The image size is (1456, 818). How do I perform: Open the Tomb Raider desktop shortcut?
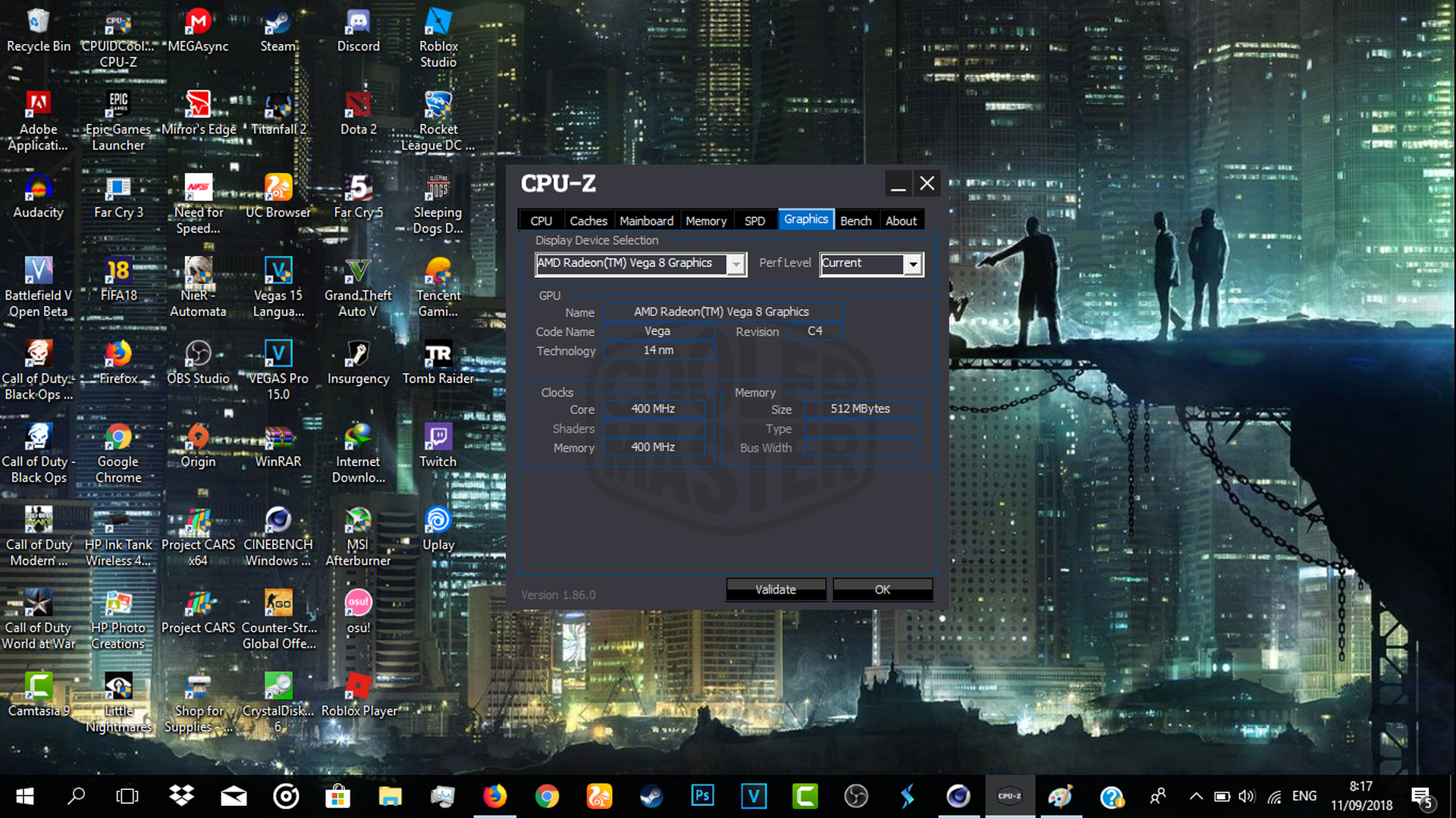tap(438, 362)
